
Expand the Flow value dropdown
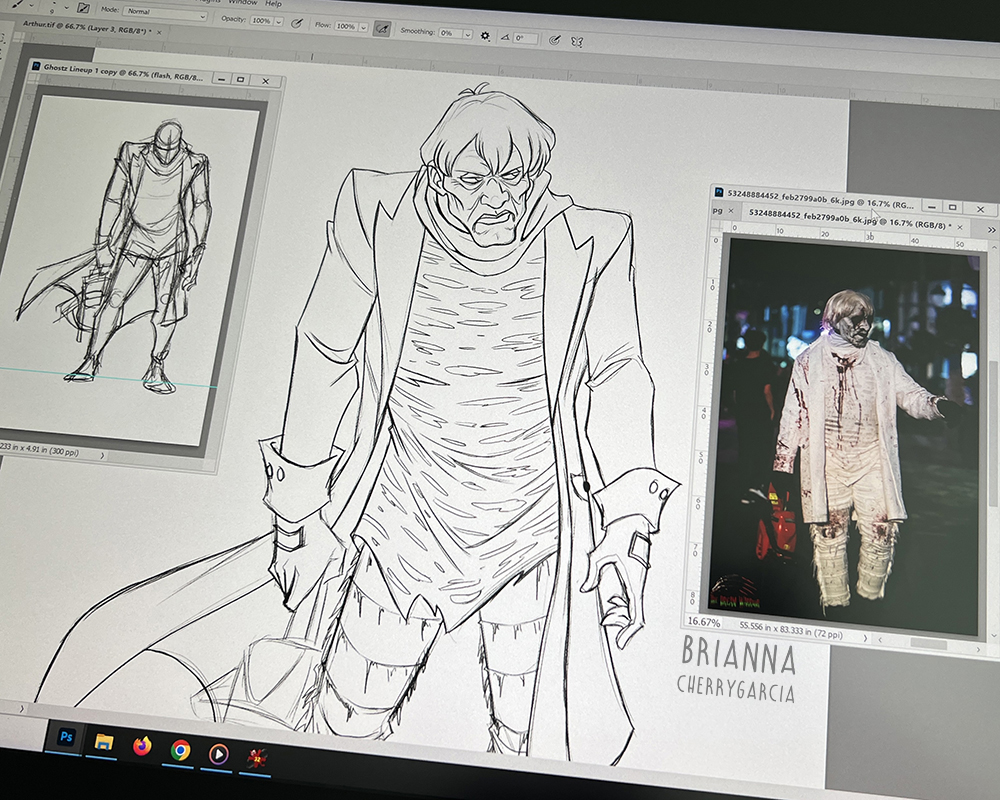(x=363, y=26)
